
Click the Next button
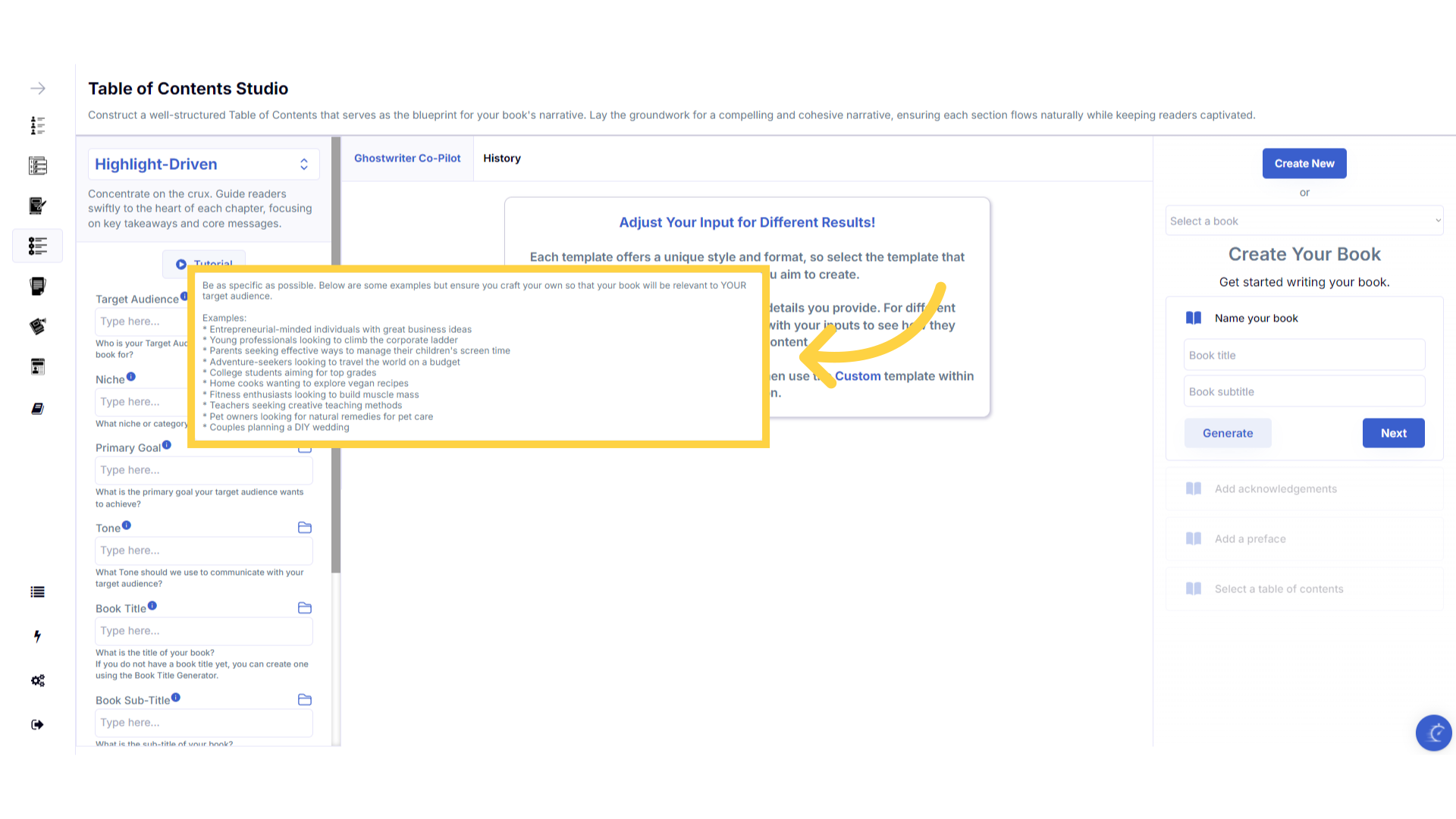point(1393,433)
